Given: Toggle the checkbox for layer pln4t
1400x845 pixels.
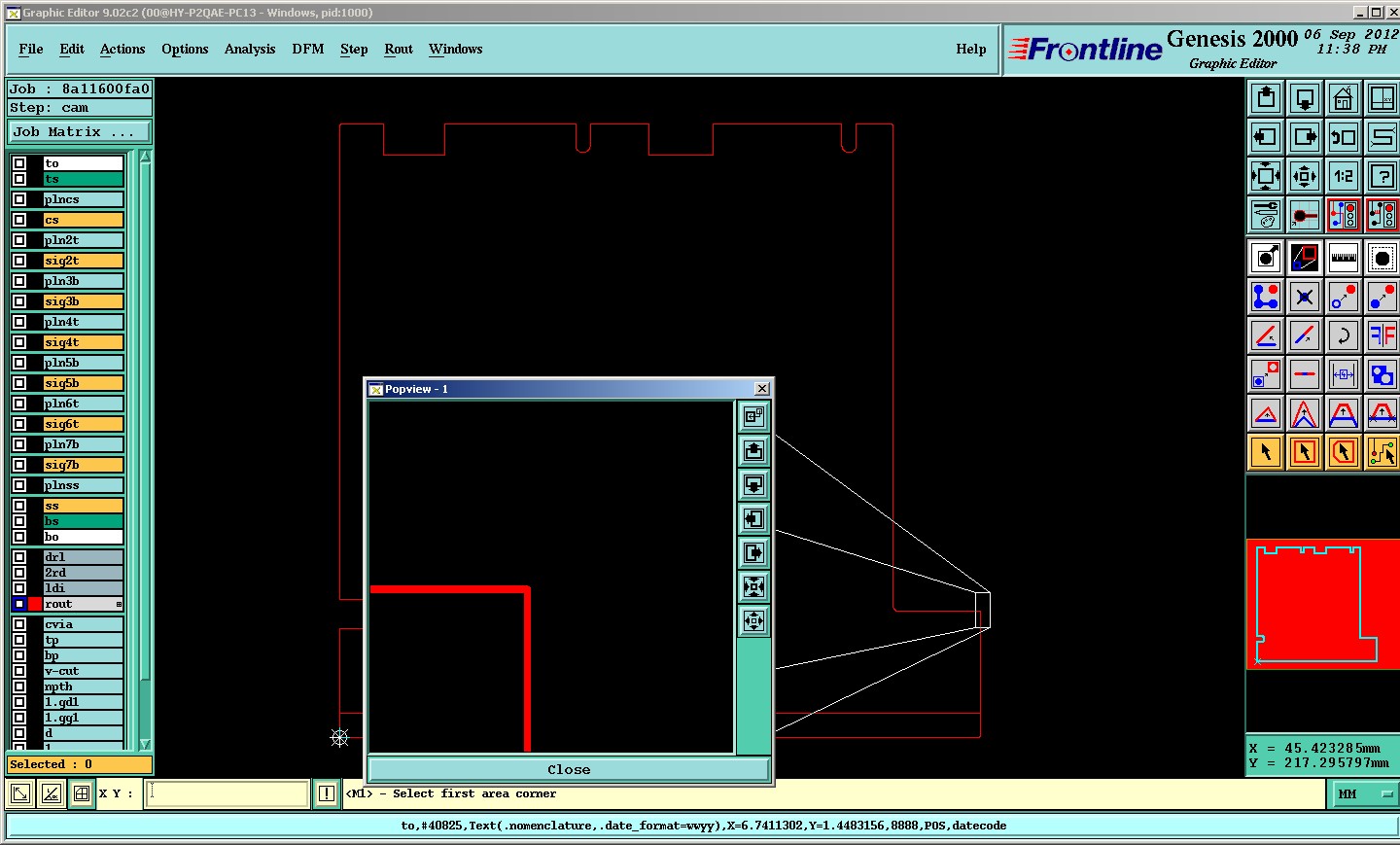Looking at the screenshot, I should (19, 322).
